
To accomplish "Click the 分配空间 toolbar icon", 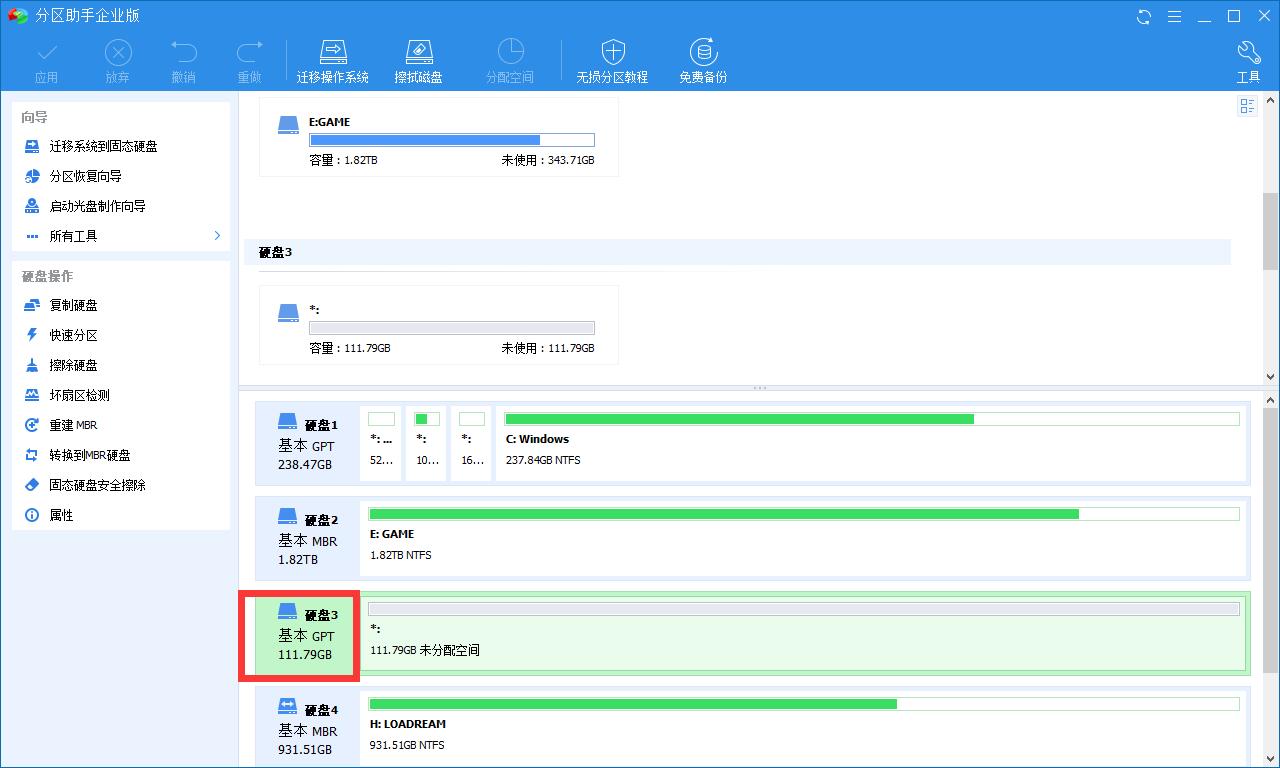I will [x=510, y=62].
